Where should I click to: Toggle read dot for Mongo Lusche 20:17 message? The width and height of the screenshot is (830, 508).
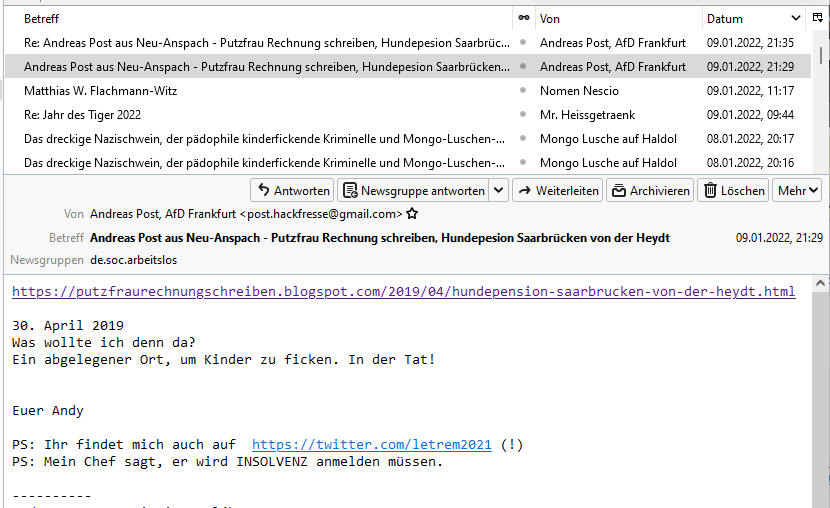[x=523, y=139]
